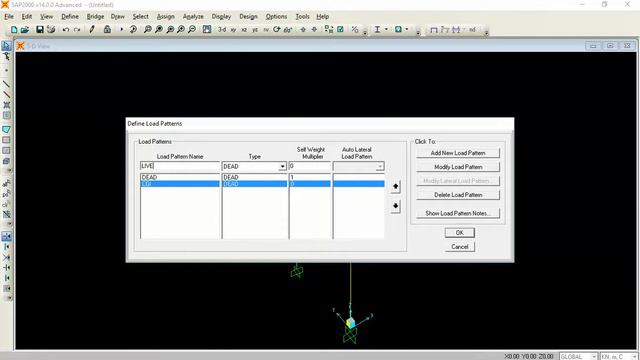Click Modify Load Pattern button
640x360 pixels.
pyautogui.click(x=458, y=167)
